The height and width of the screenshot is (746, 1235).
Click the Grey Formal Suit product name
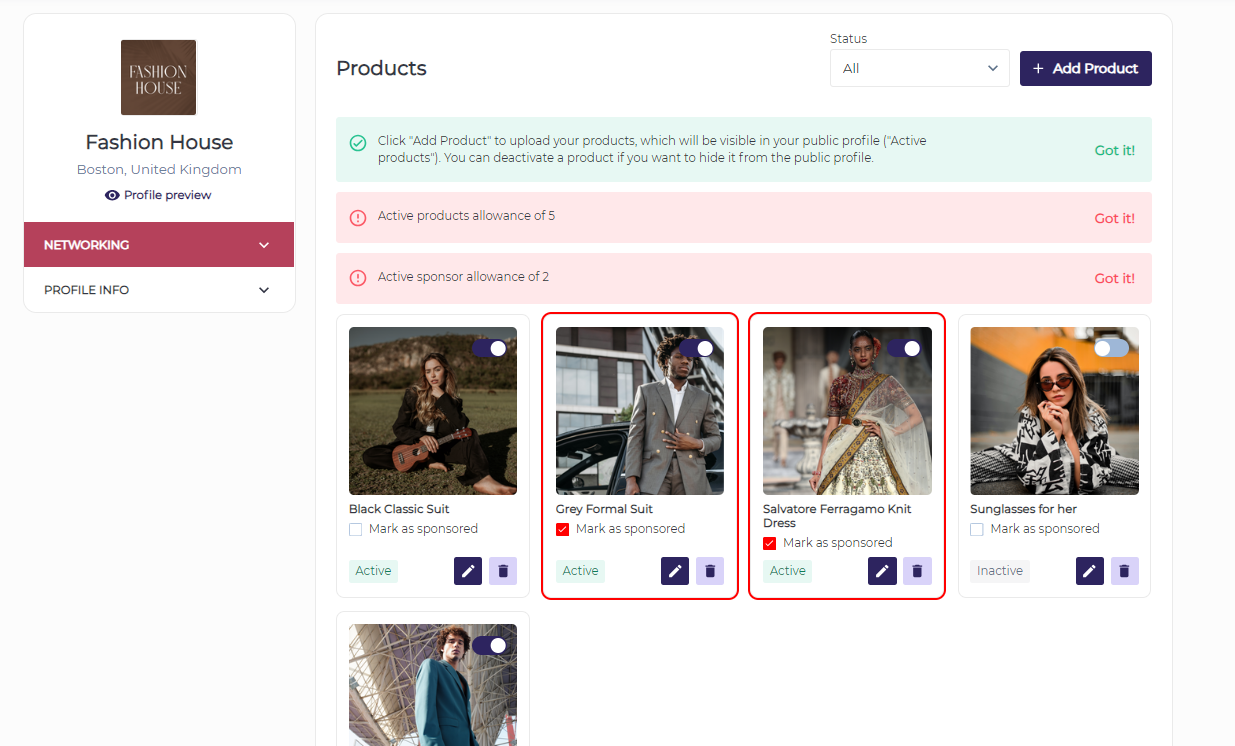(604, 509)
